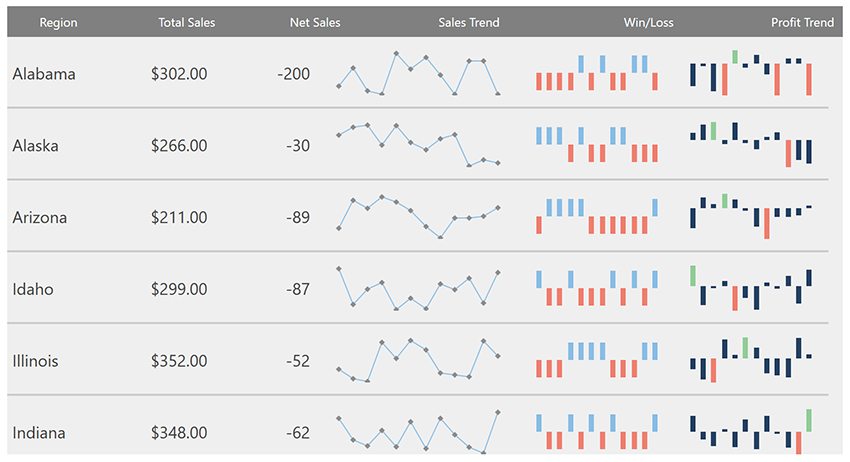Image resolution: width=850 pixels, height=462 pixels.
Task: Click the Net Sales column header
Action: point(314,22)
